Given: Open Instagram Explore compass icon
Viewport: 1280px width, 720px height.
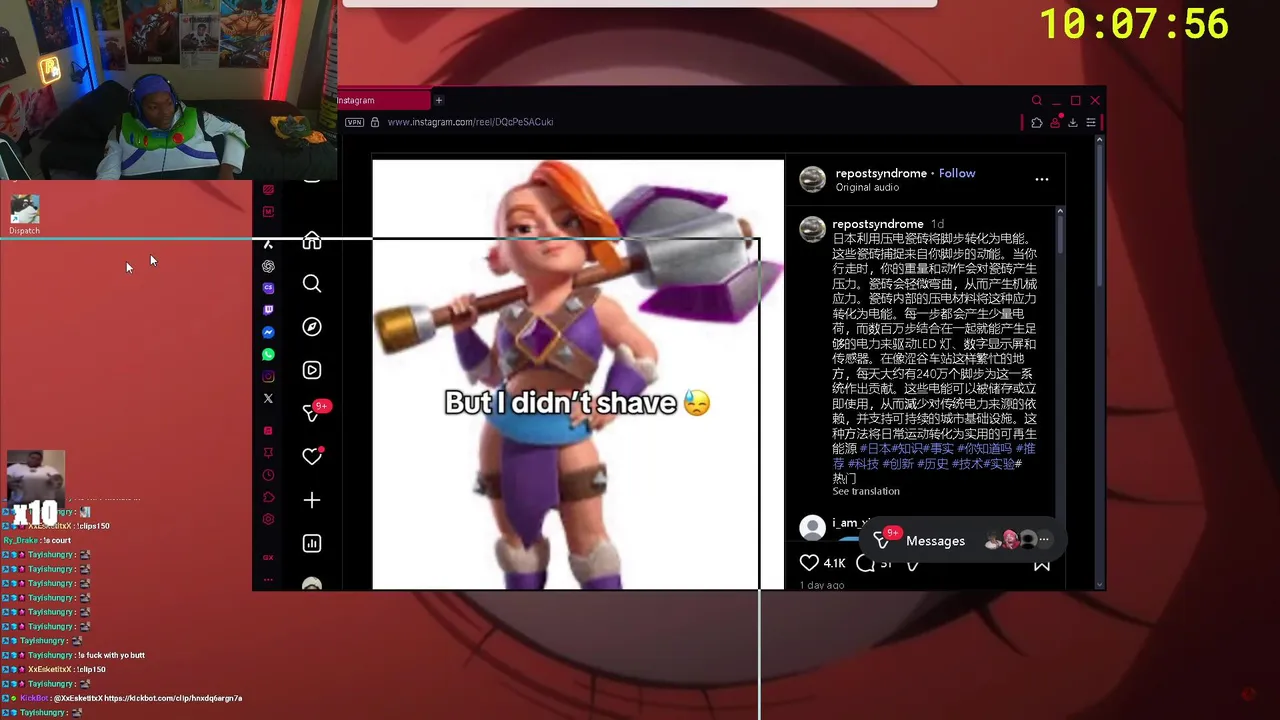Looking at the screenshot, I should (x=312, y=327).
